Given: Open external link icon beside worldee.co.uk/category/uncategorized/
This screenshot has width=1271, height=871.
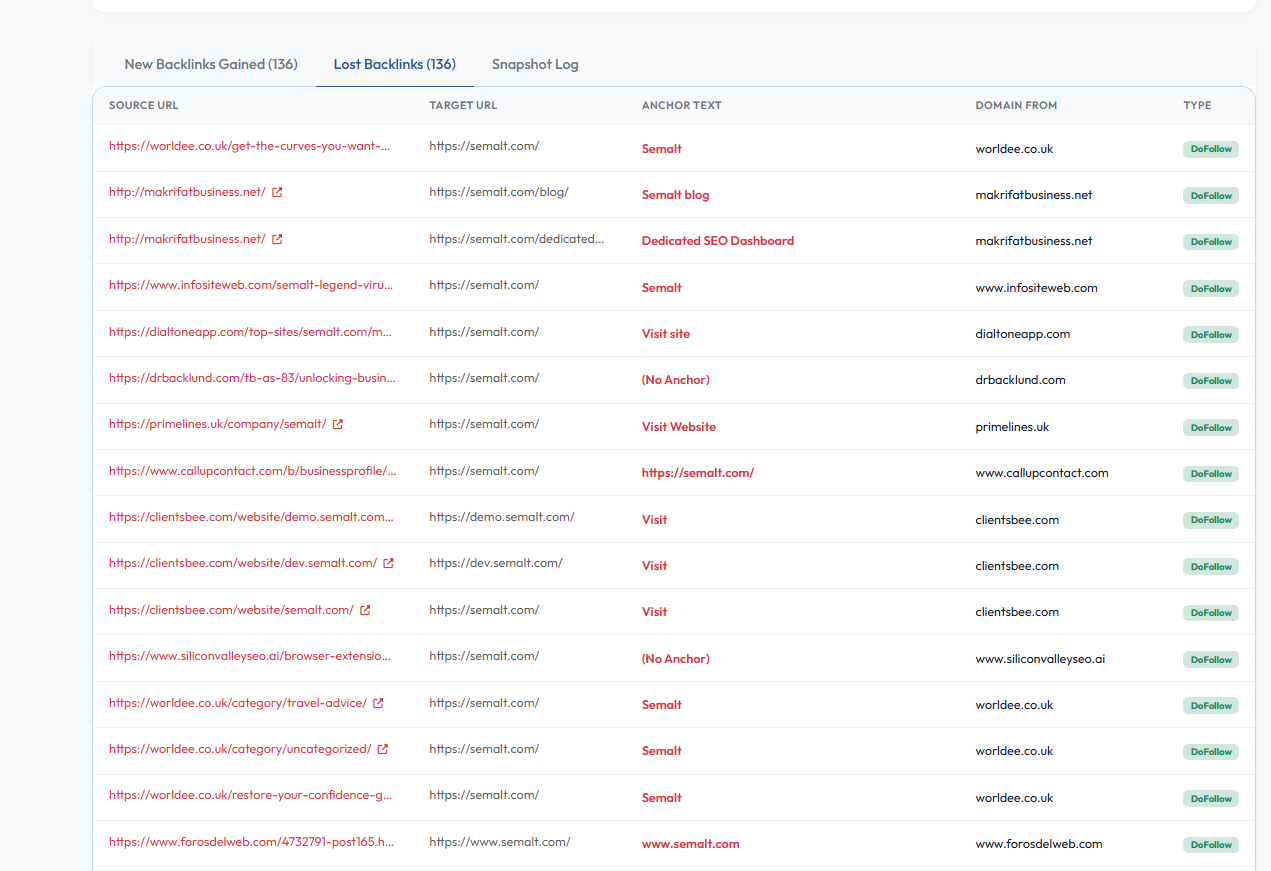Looking at the screenshot, I should [x=383, y=749].
